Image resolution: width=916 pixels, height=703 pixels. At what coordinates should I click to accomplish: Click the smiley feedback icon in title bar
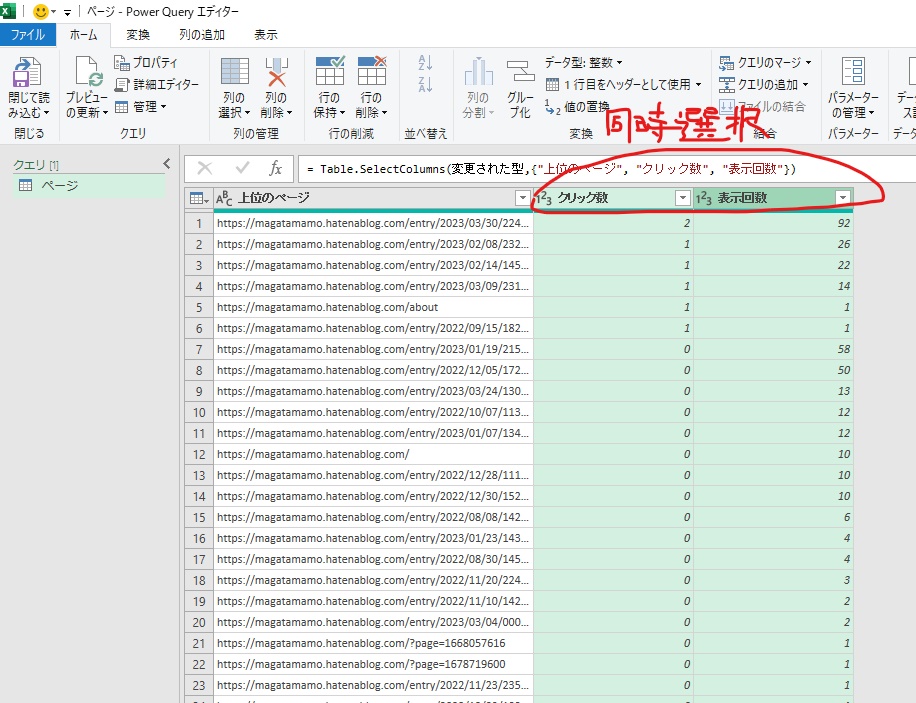pos(41,11)
